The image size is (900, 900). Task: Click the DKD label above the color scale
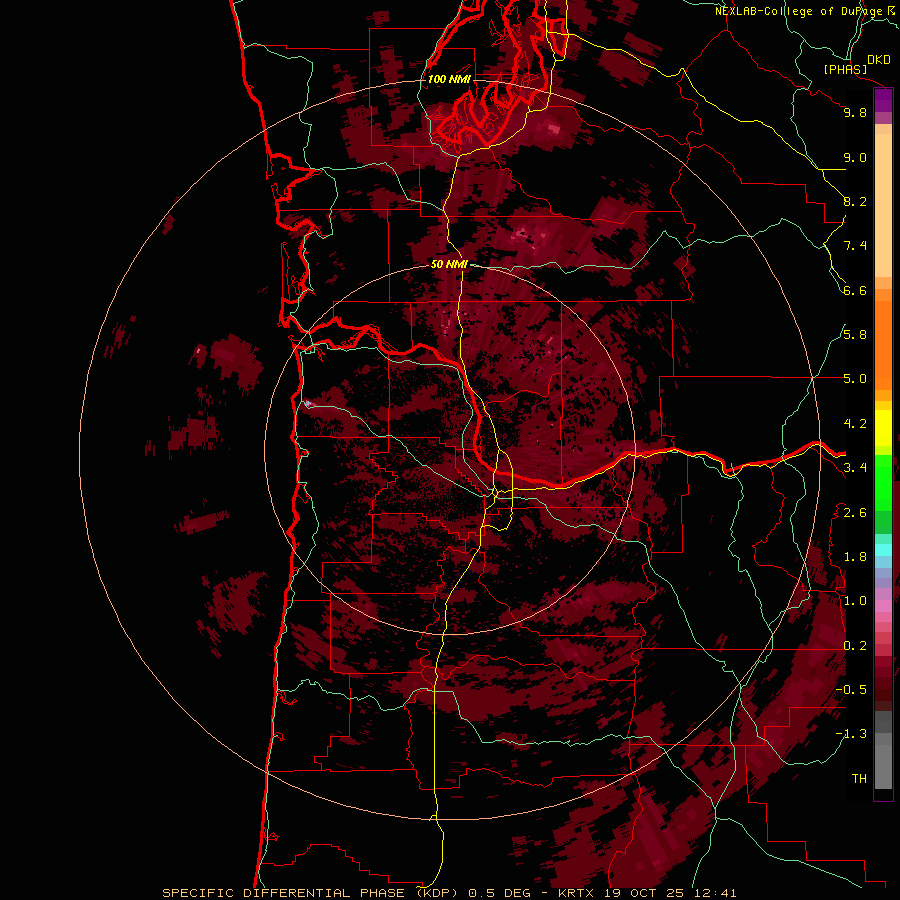(879, 60)
